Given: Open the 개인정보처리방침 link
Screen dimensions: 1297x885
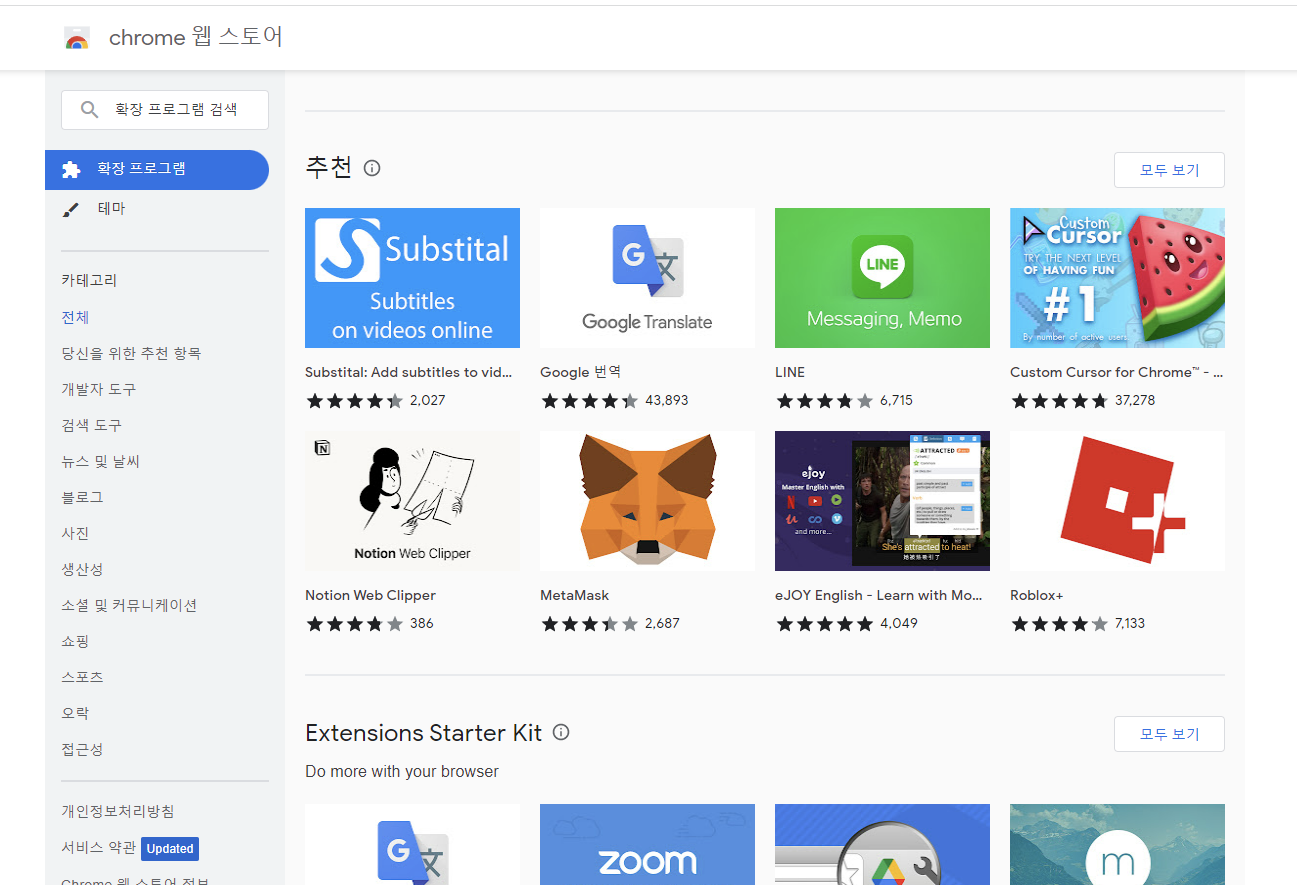Looking at the screenshot, I should [x=118, y=811].
